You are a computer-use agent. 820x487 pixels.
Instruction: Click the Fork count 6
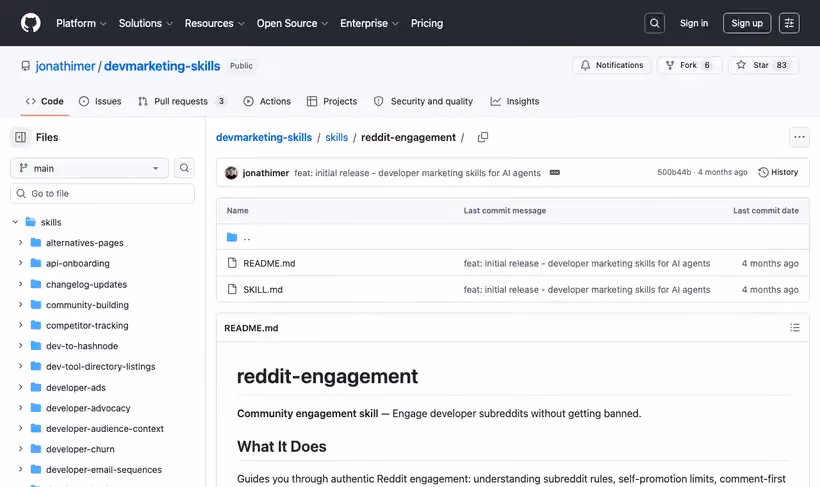pyautogui.click(x=707, y=65)
